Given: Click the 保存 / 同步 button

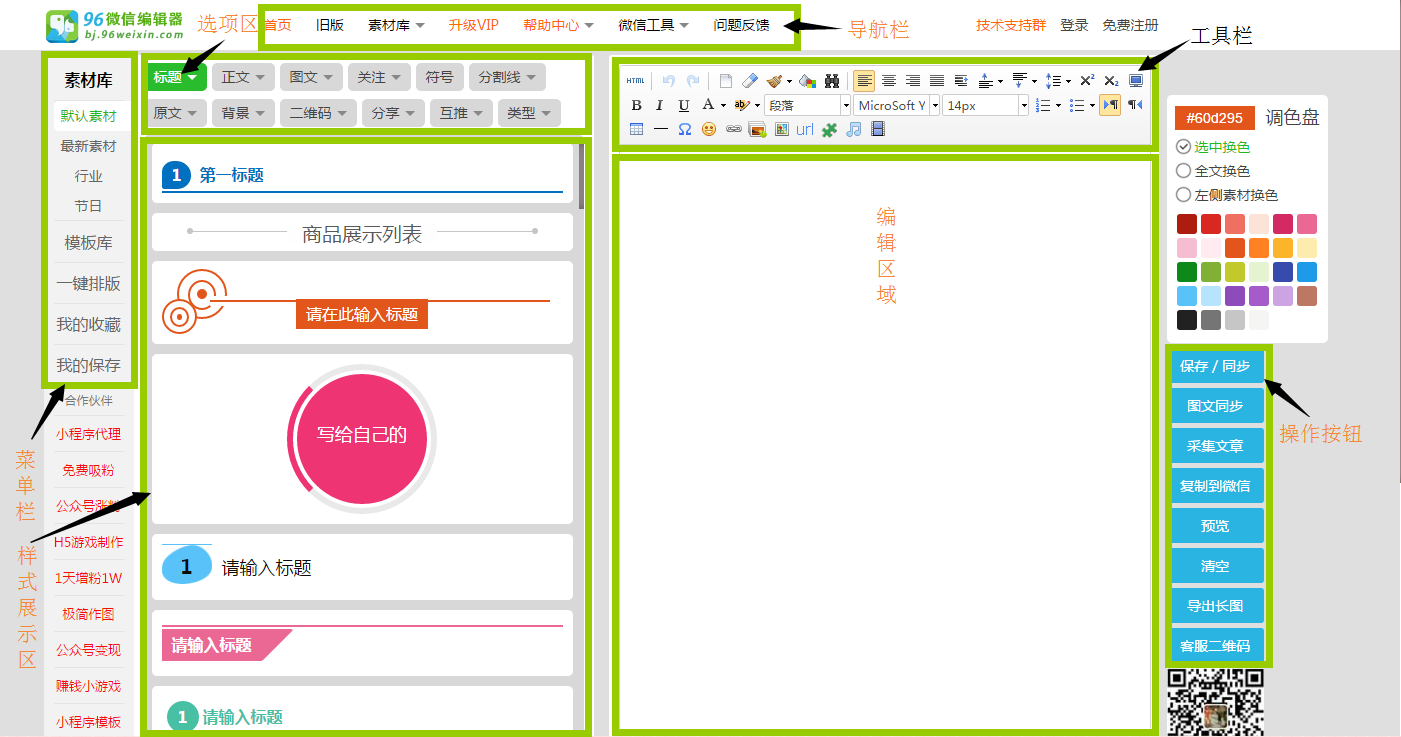Looking at the screenshot, I should click(1215, 366).
